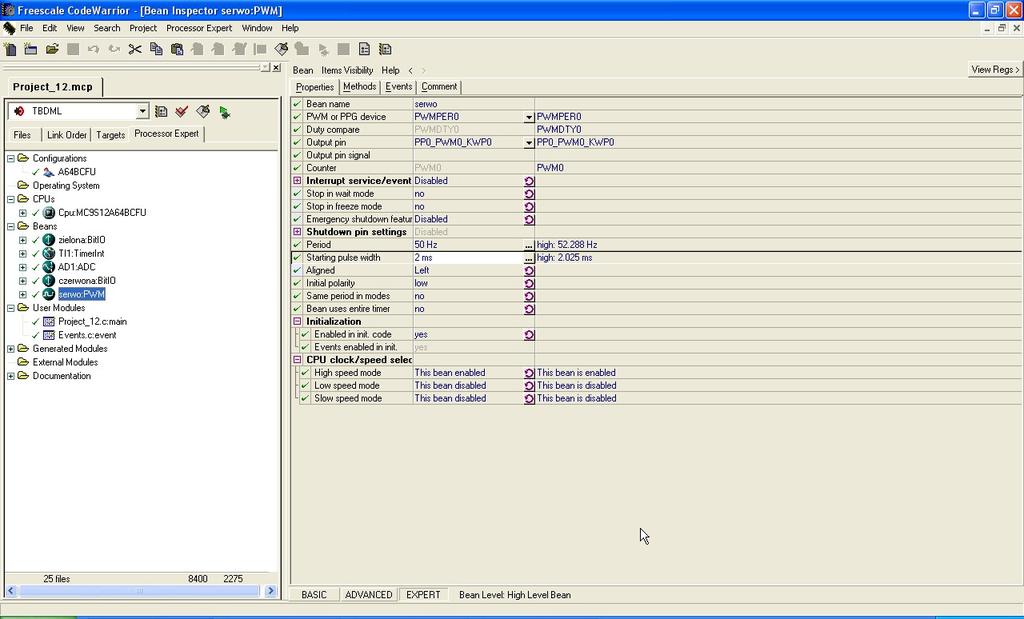The width and height of the screenshot is (1024, 619).
Task: Click the czerwona:BitIO bean icon
Action: (49, 281)
